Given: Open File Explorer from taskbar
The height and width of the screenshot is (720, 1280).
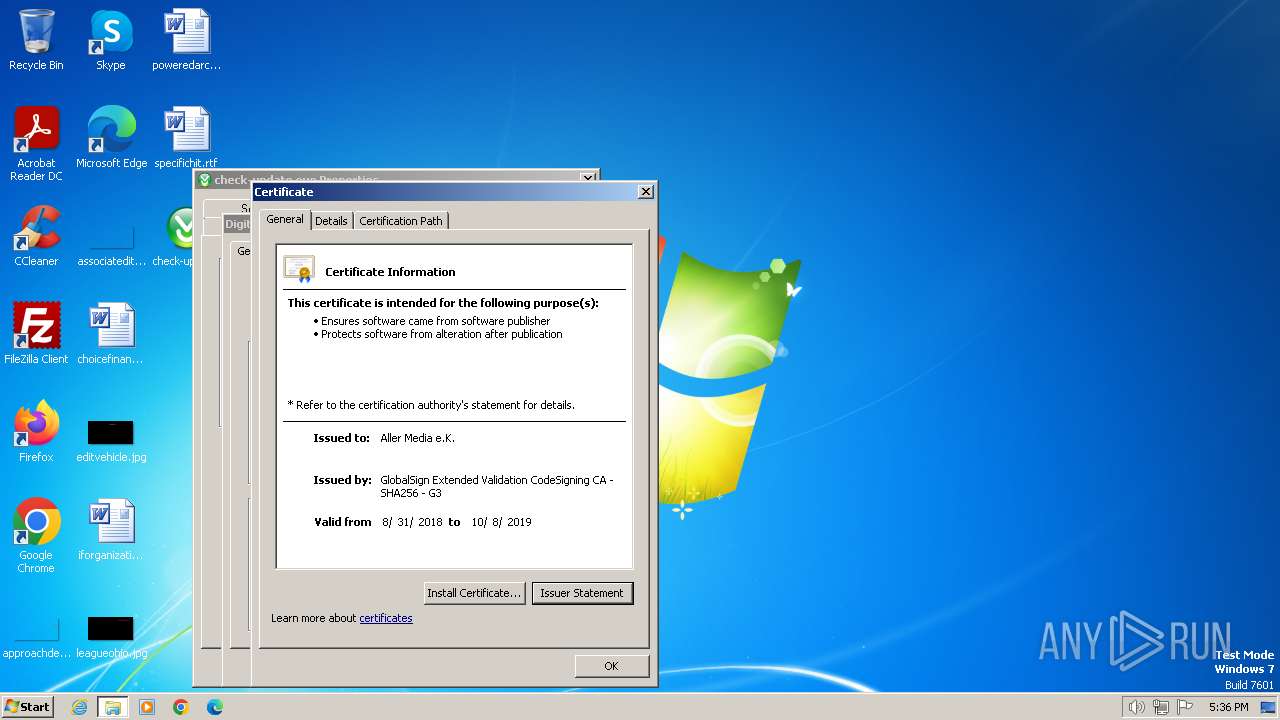Looking at the screenshot, I should (x=112, y=707).
